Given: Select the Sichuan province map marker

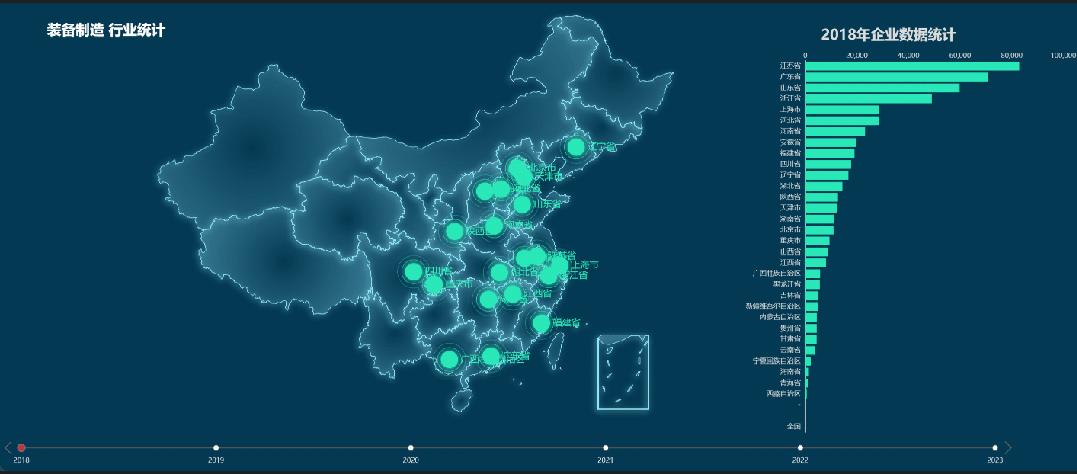Looking at the screenshot, I should click(413, 271).
